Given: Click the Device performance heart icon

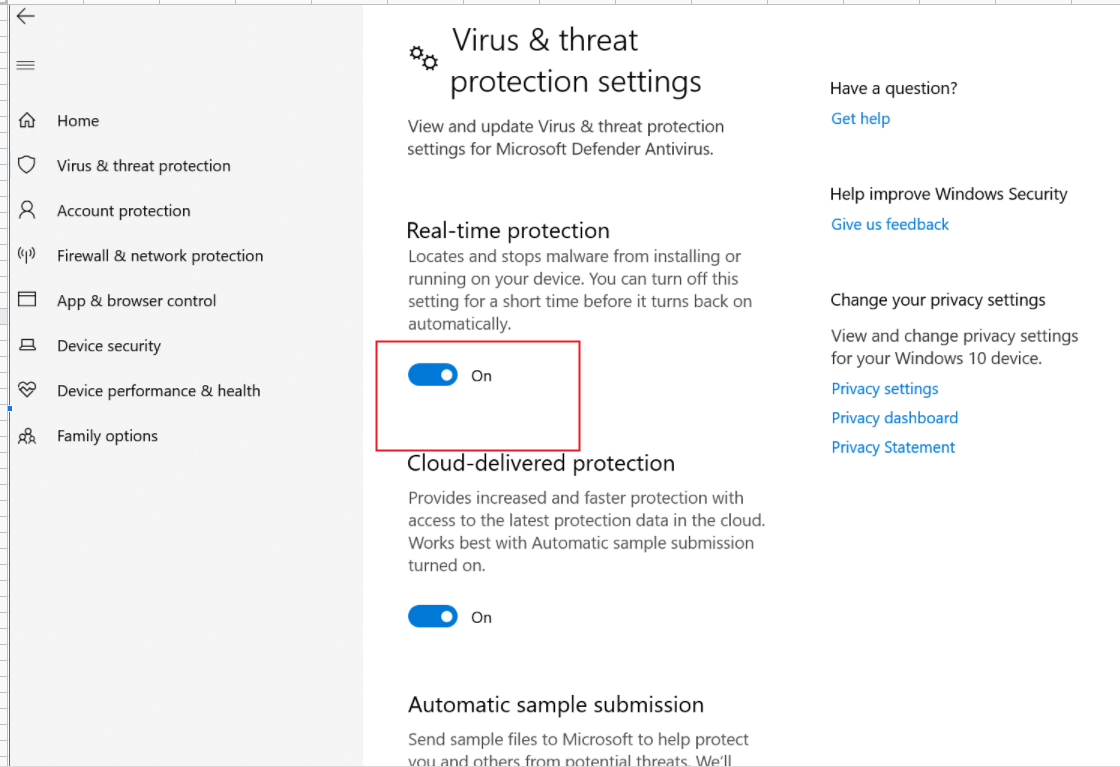Looking at the screenshot, I should pos(27,390).
